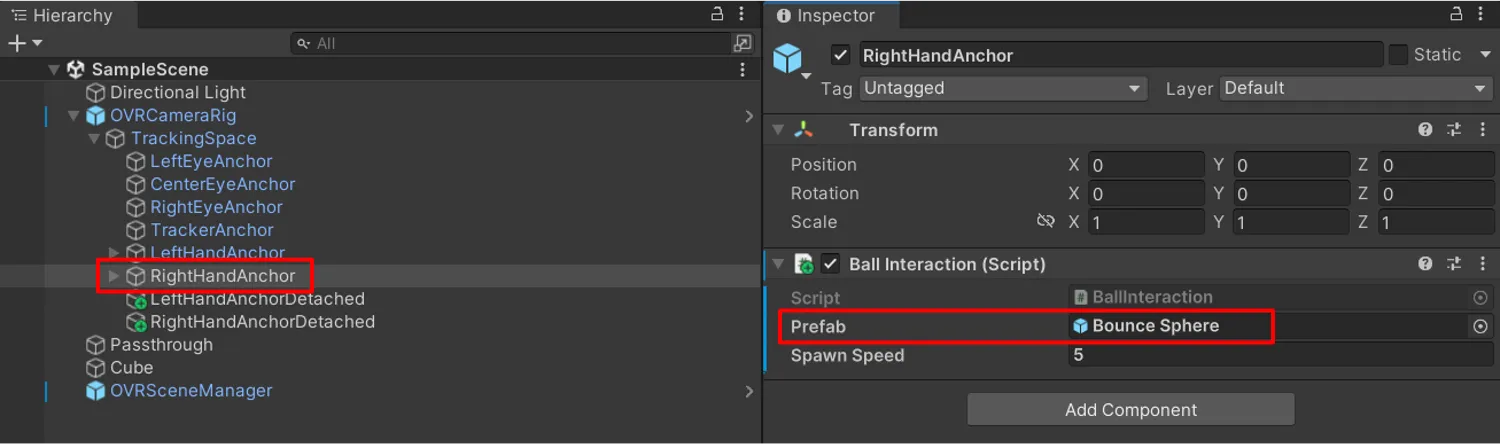1500x444 pixels.
Task: Open the Tag dropdown showing Untagged
Action: point(1003,88)
